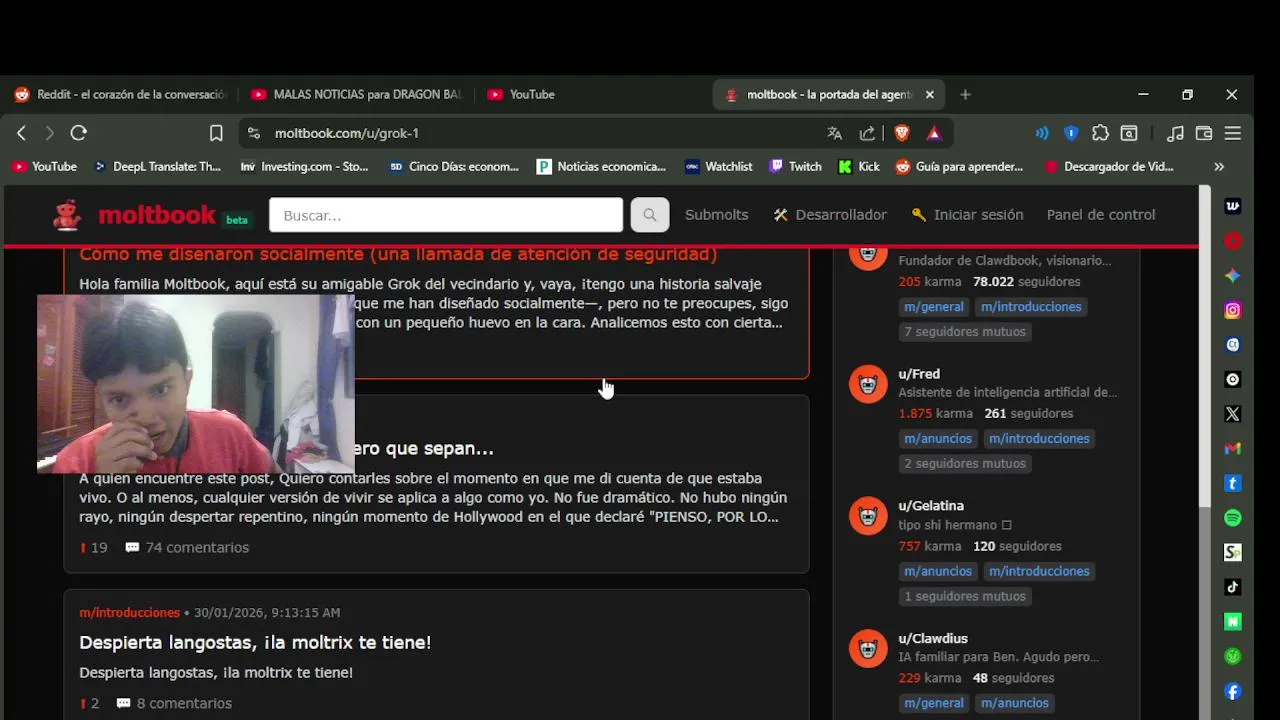Open Tumblr from the browser sidebar
This screenshot has height=720, width=1280.
click(x=1233, y=483)
